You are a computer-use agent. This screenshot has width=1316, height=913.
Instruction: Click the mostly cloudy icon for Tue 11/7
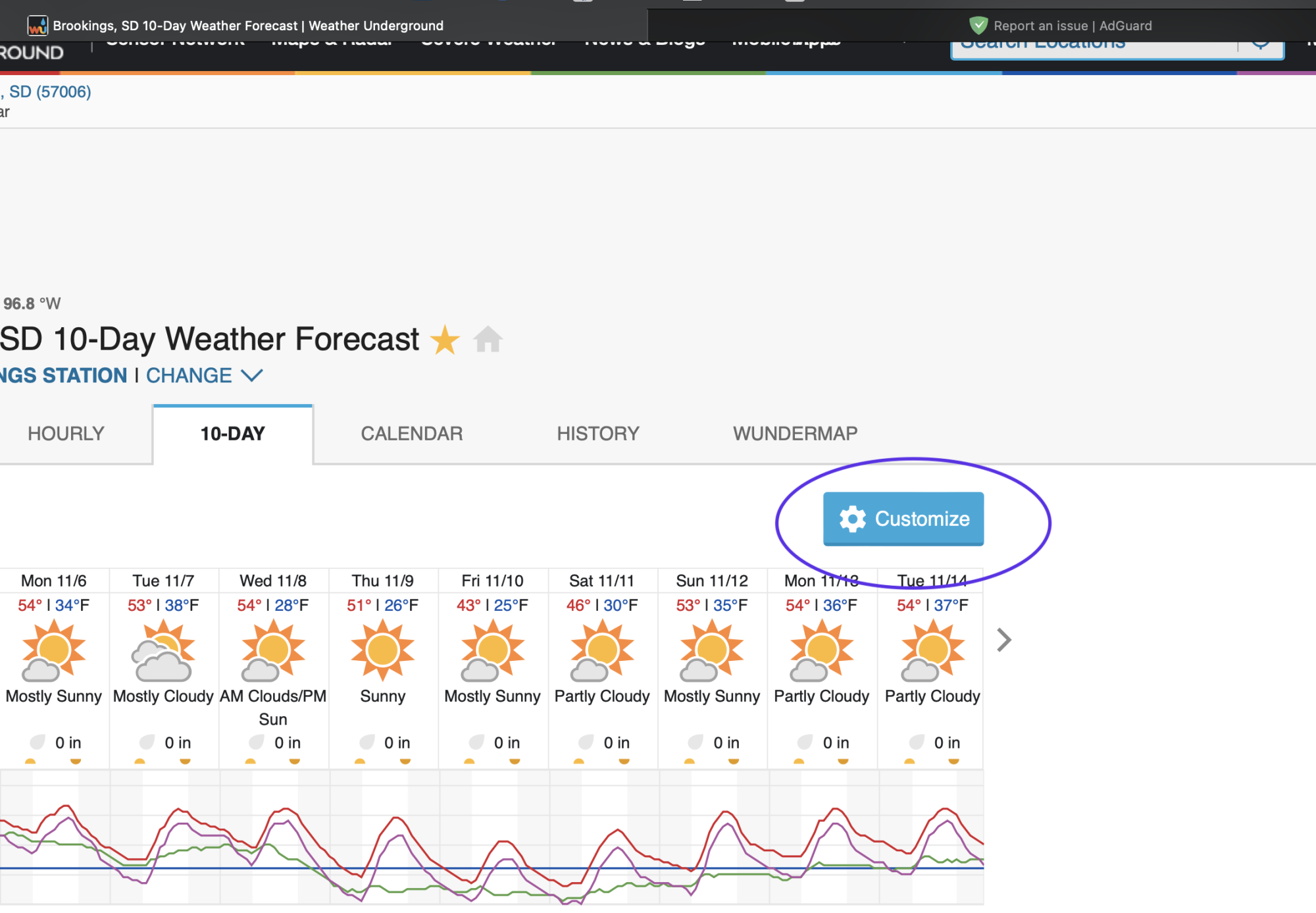163,652
